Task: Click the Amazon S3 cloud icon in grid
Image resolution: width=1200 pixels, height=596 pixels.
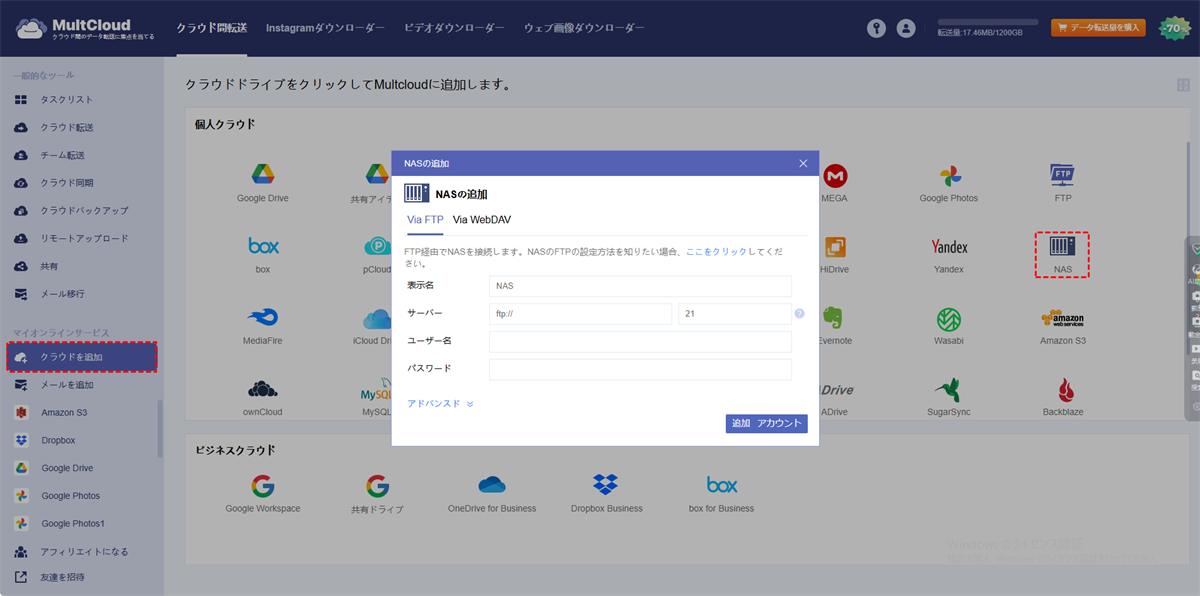Action: pos(1062,319)
